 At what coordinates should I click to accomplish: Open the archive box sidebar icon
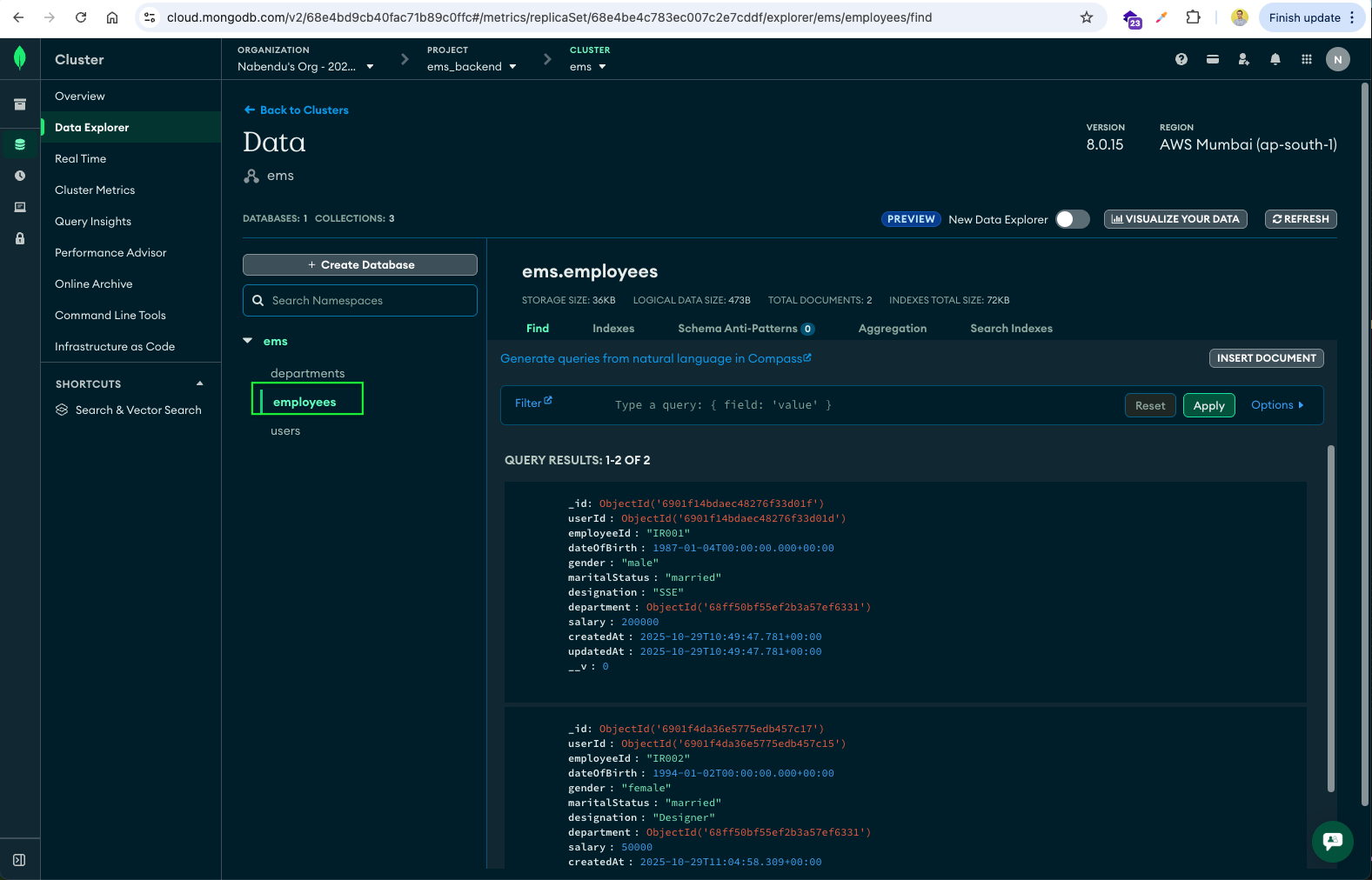click(x=20, y=104)
